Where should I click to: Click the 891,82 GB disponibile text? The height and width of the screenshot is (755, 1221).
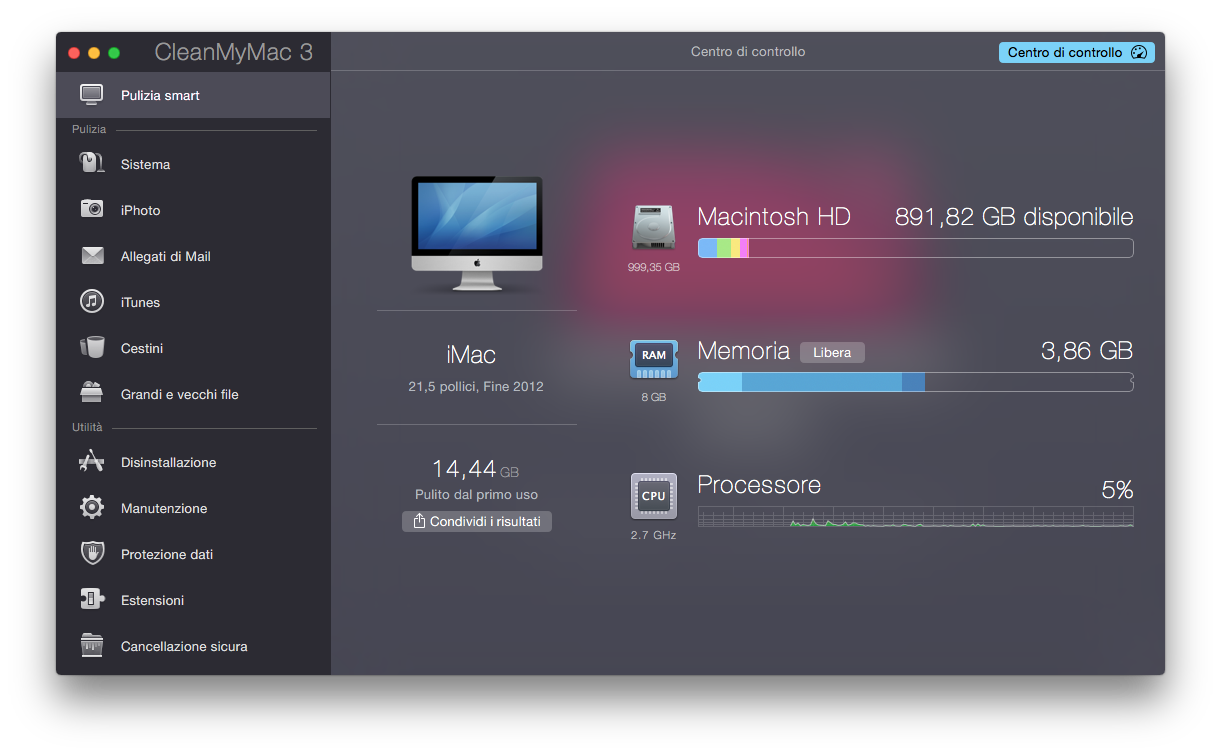1014,217
